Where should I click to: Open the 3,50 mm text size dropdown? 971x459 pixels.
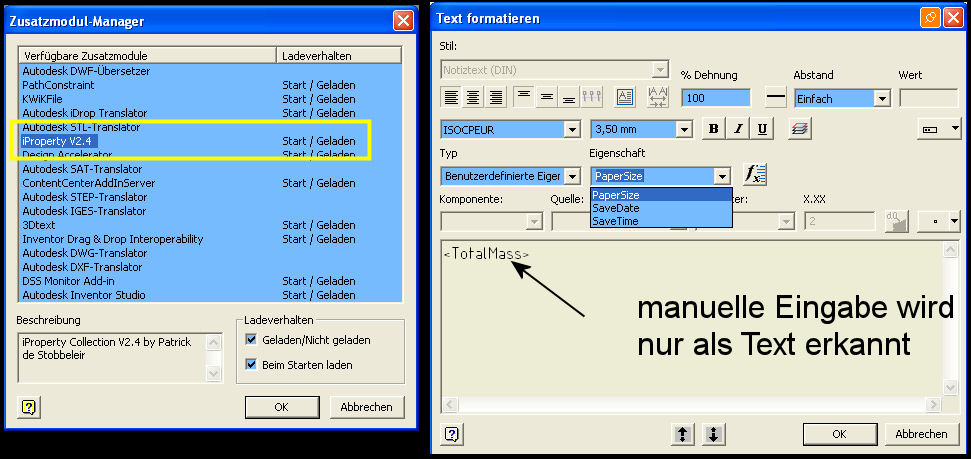point(684,129)
